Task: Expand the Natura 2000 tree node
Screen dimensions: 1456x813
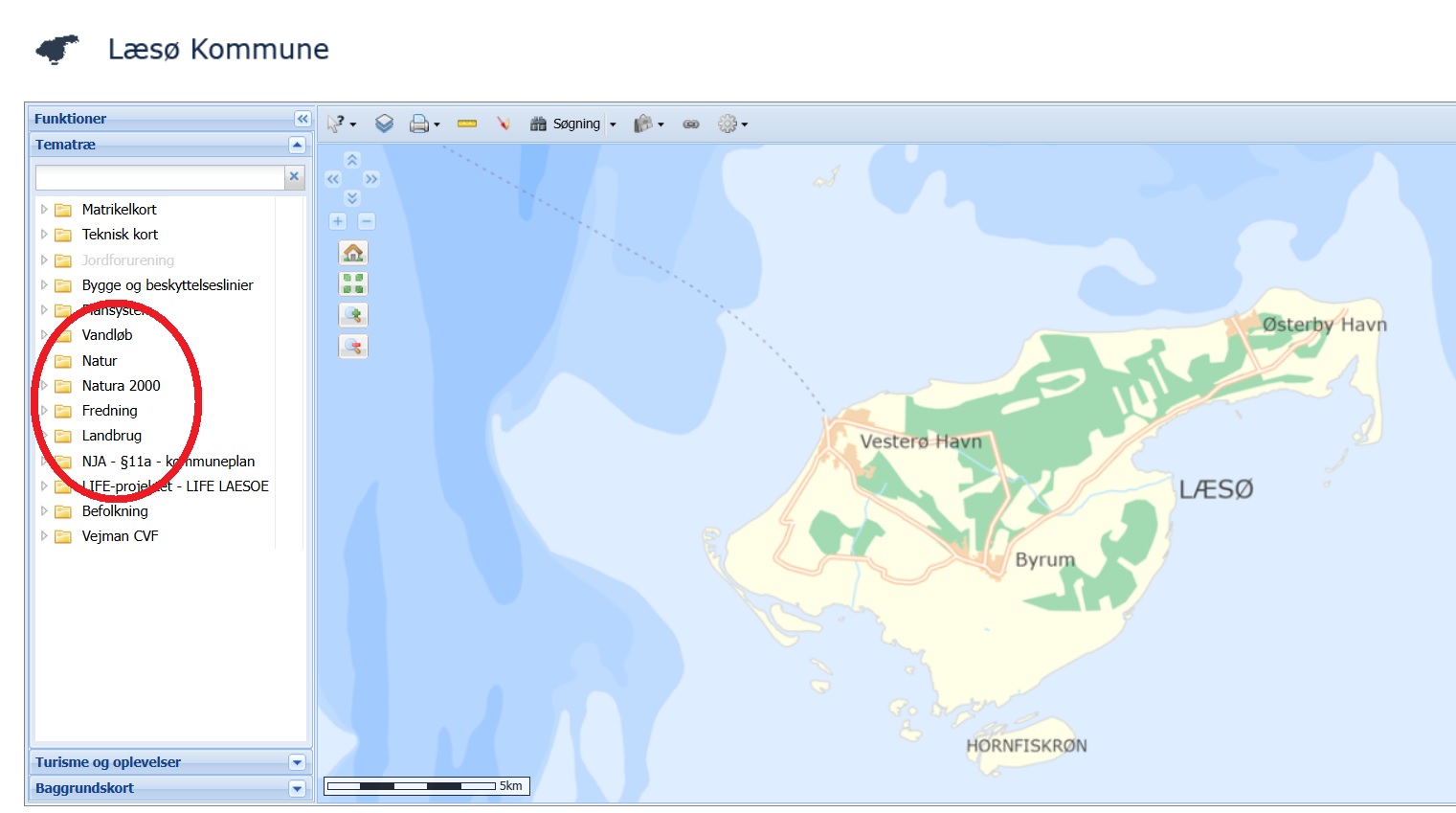Action: tap(44, 385)
